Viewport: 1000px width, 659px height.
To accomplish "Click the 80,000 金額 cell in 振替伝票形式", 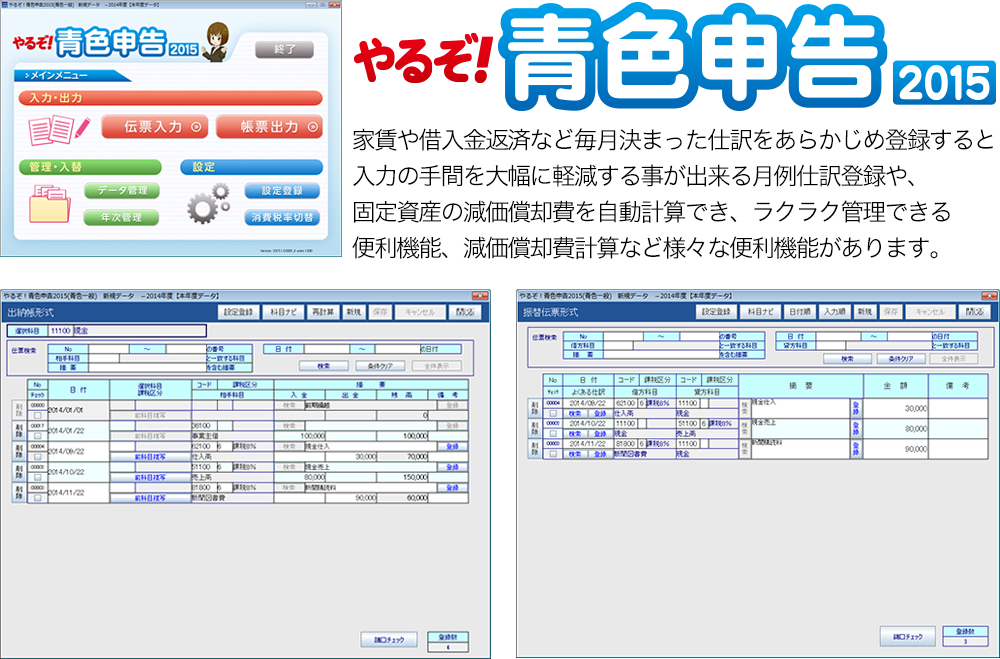I will pyautogui.click(x=895, y=429).
